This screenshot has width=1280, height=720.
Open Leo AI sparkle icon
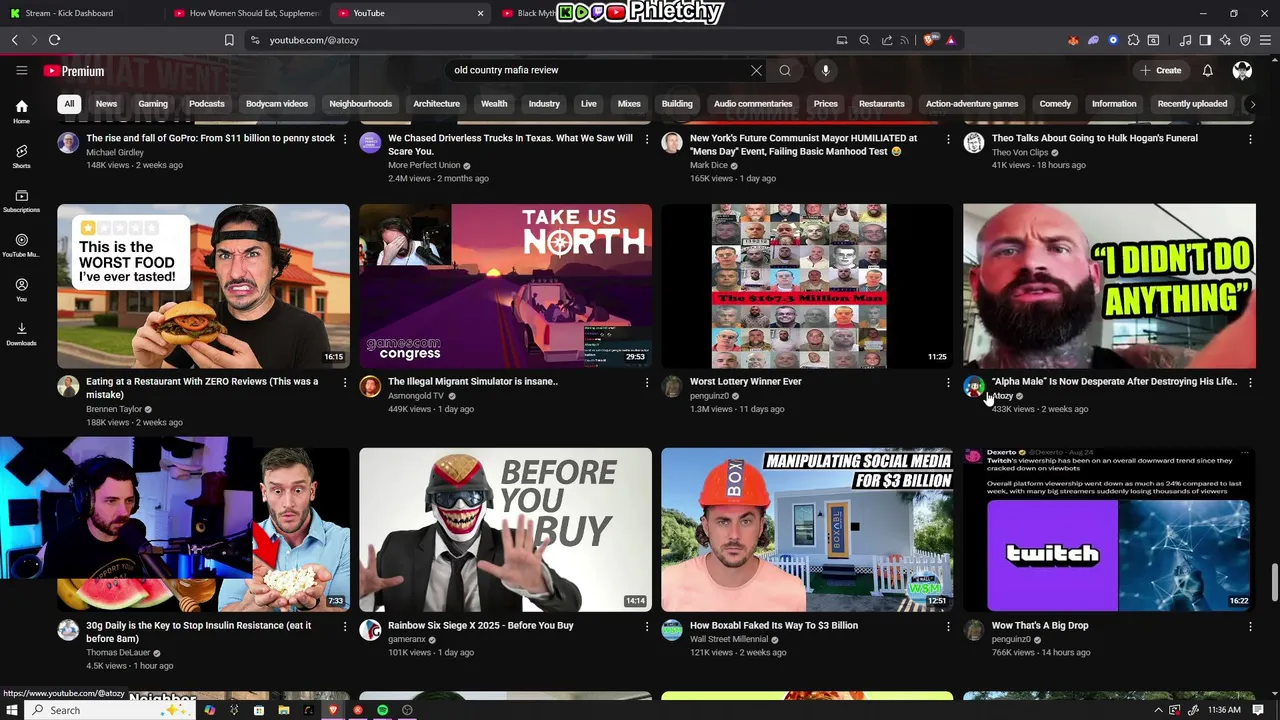pos(1225,40)
